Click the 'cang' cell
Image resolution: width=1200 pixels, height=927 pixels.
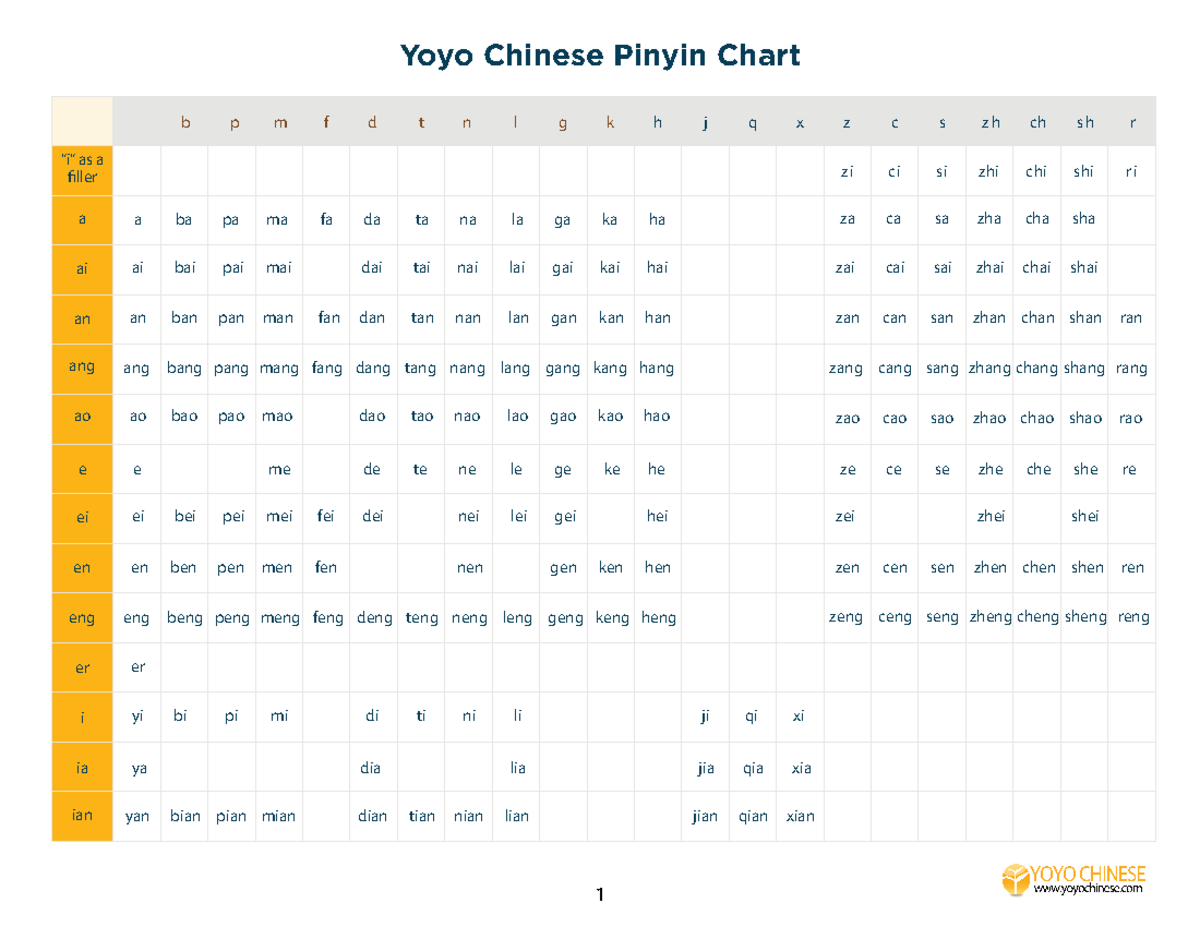pos(895,368)
